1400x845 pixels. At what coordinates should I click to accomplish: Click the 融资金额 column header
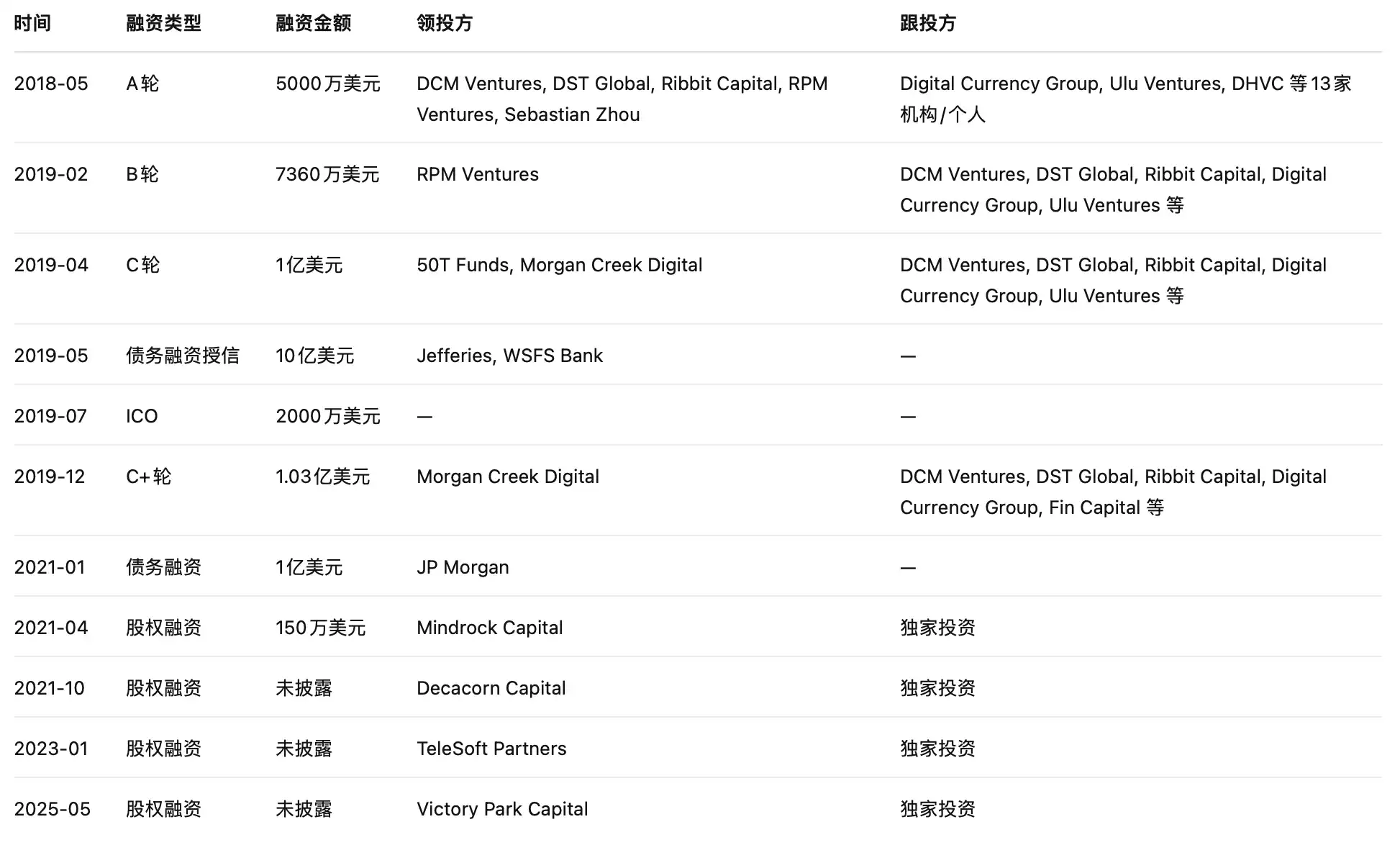(x=313, y=23)
